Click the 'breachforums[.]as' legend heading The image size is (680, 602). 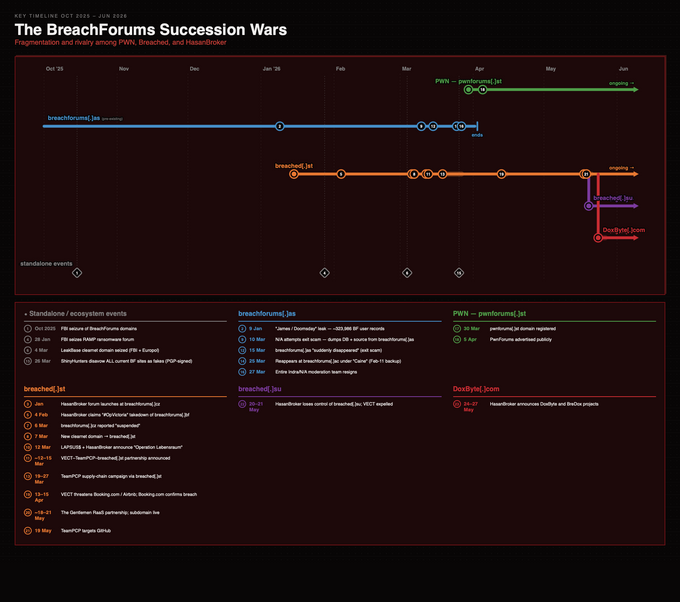pyautogui.click(x=267, y=314)
